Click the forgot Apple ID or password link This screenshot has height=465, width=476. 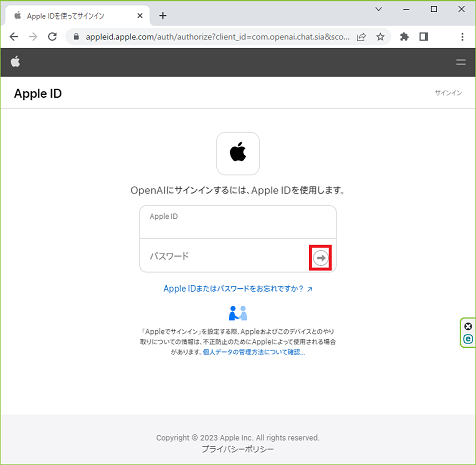238,289
